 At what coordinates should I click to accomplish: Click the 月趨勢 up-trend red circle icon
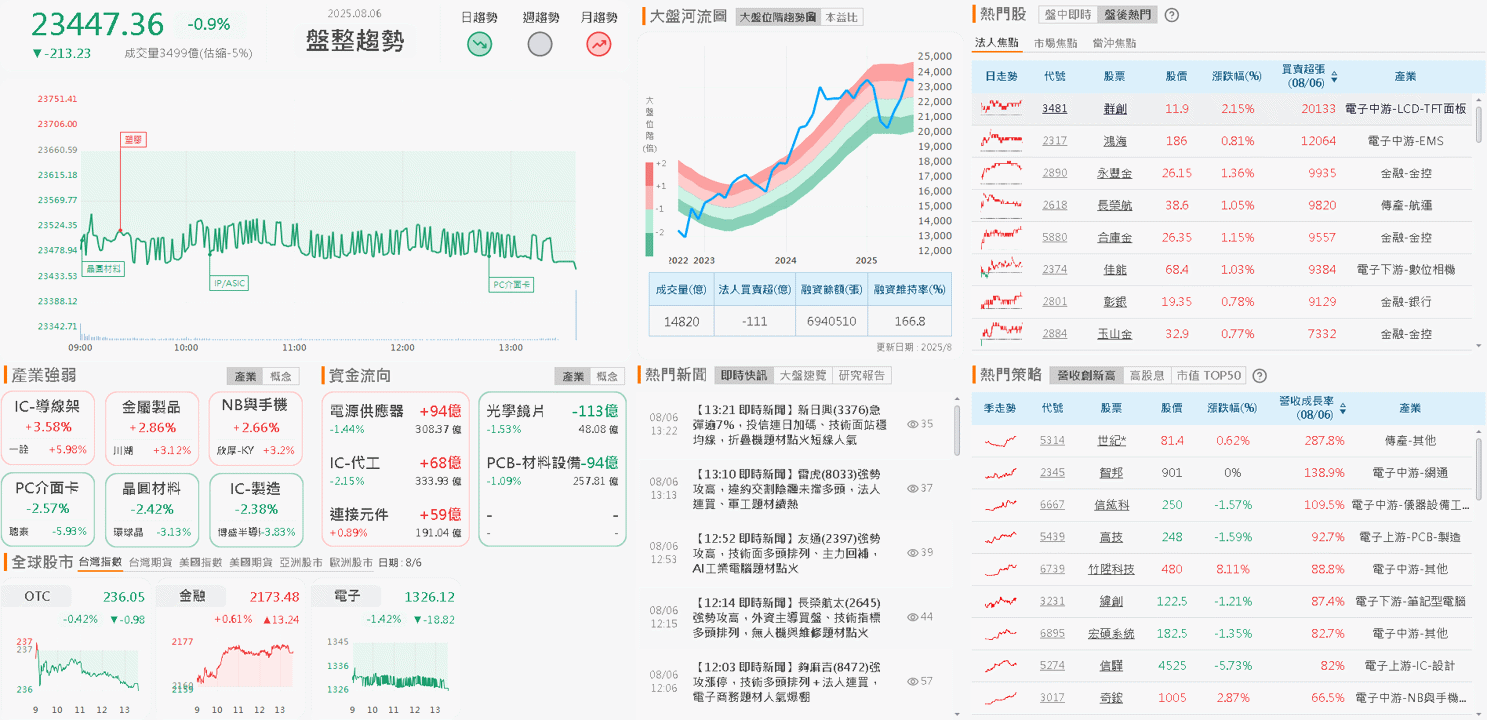pos(599,44)
